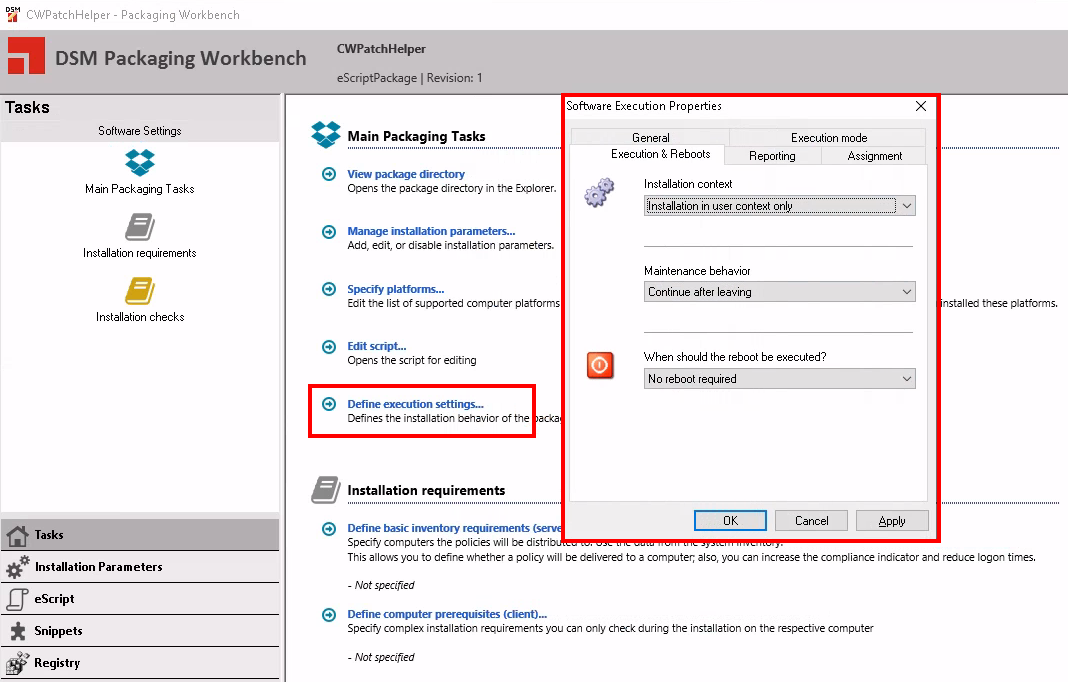This screenshot has height=682, width=1068.
Task: Click the Main Packaging Tasks heading boxes icon
Action: pos(326,135)
